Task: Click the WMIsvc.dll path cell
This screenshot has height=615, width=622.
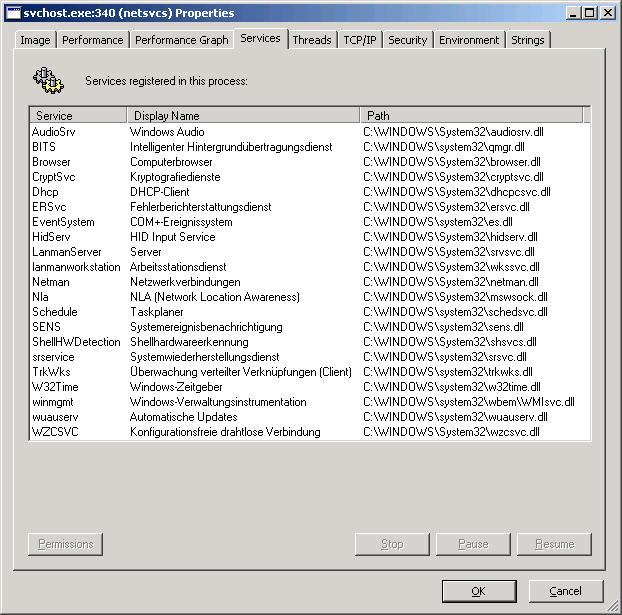Action: (x=469, y=402)
